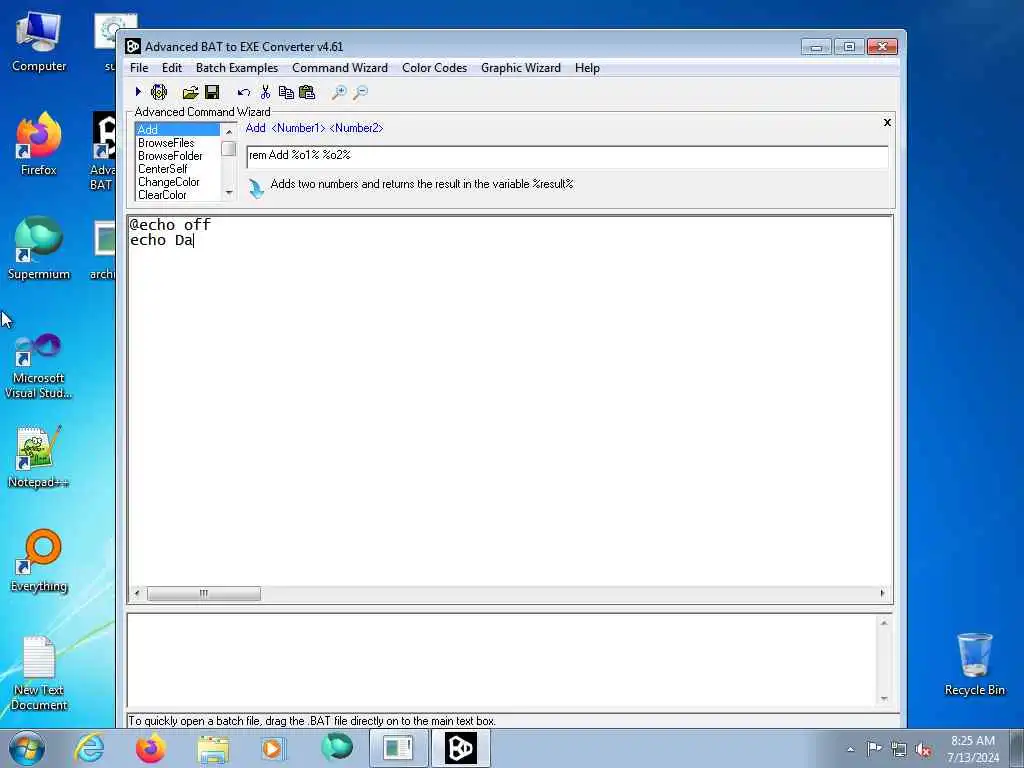Viewport: 1024px width, 768px height.
Task: Insert command using blue arrow icon
Action: pyautogui.click(x=256, y=188)
